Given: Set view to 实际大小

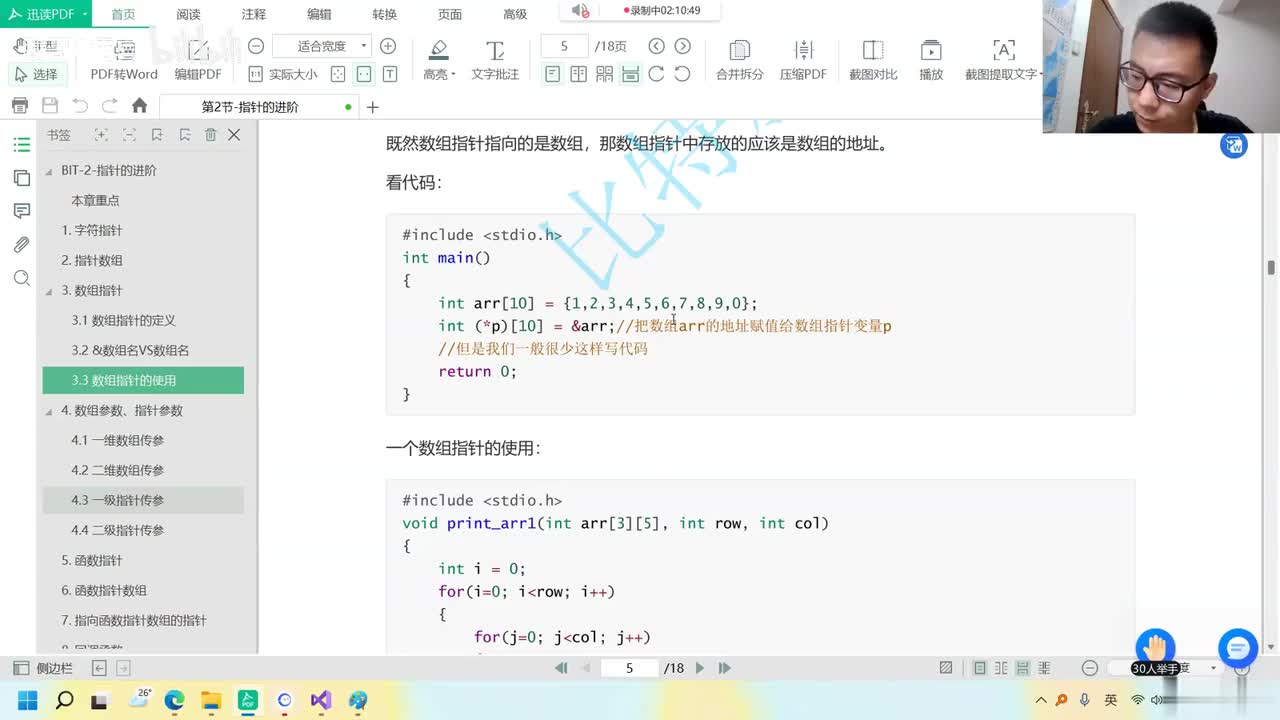Looking at the screenshot, I should tap(284, 74).
